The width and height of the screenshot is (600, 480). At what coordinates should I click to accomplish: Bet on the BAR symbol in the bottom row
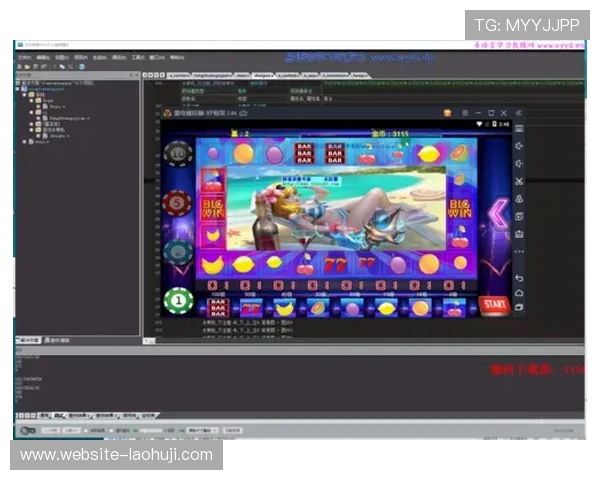218,307
